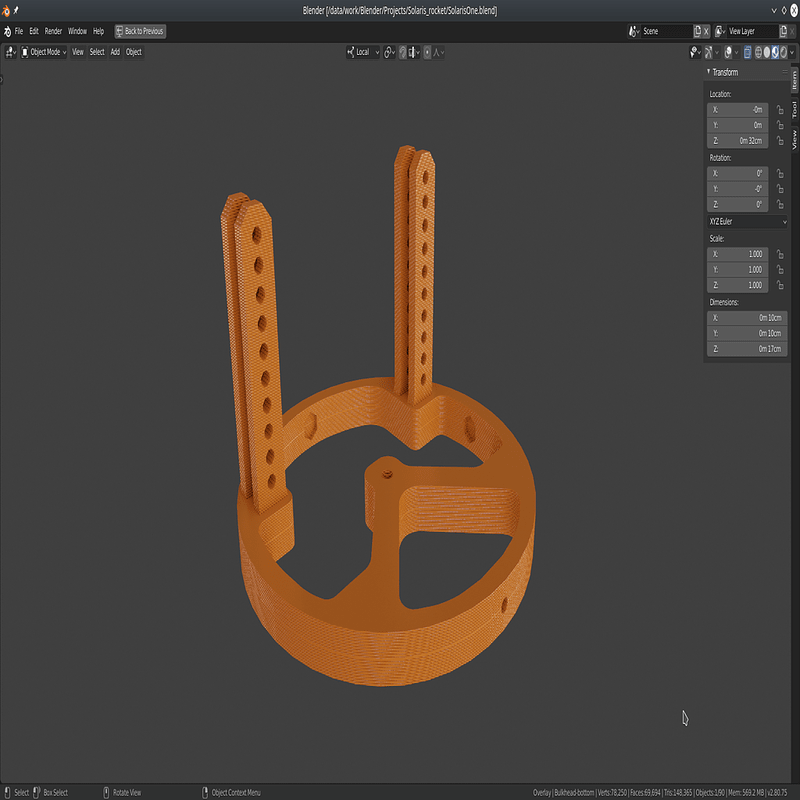Click the Location Z value field
Viewport: 800px width, 800px height.
pos(738,141)
